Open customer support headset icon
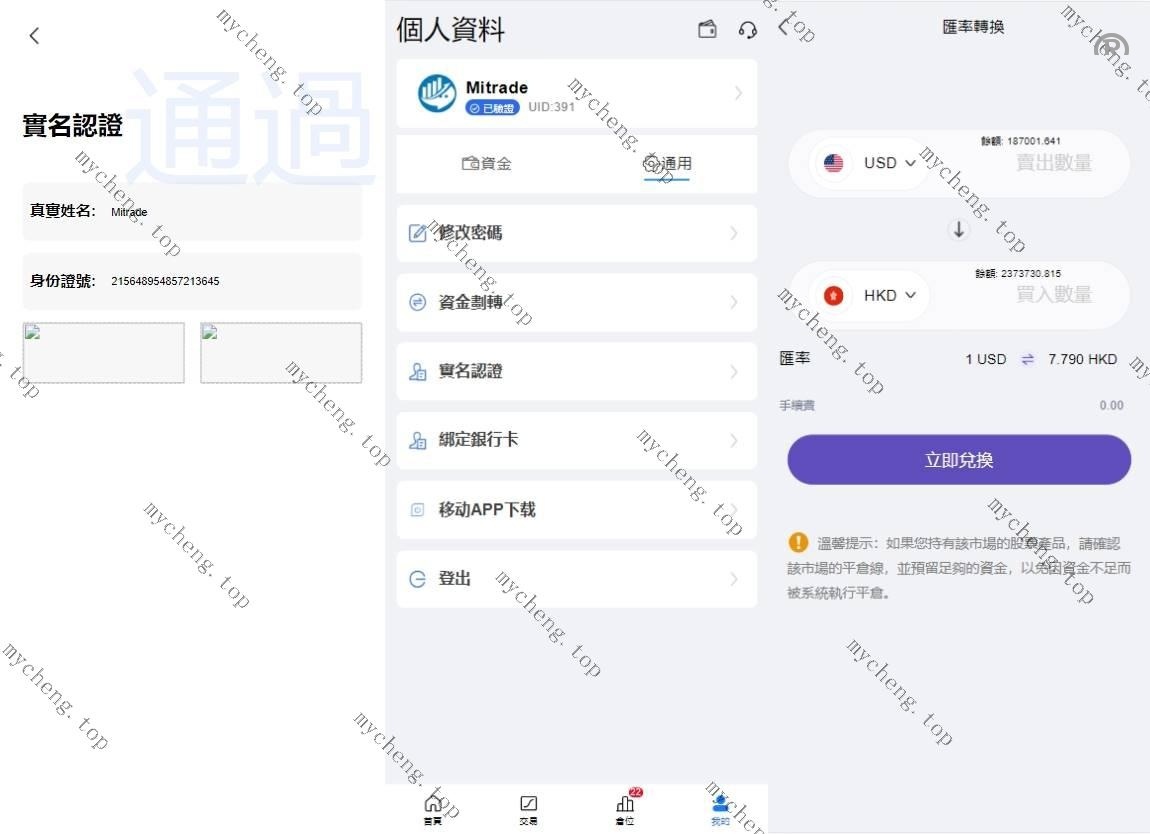Viewport: 1150px width, 834px height. (747, 30)
